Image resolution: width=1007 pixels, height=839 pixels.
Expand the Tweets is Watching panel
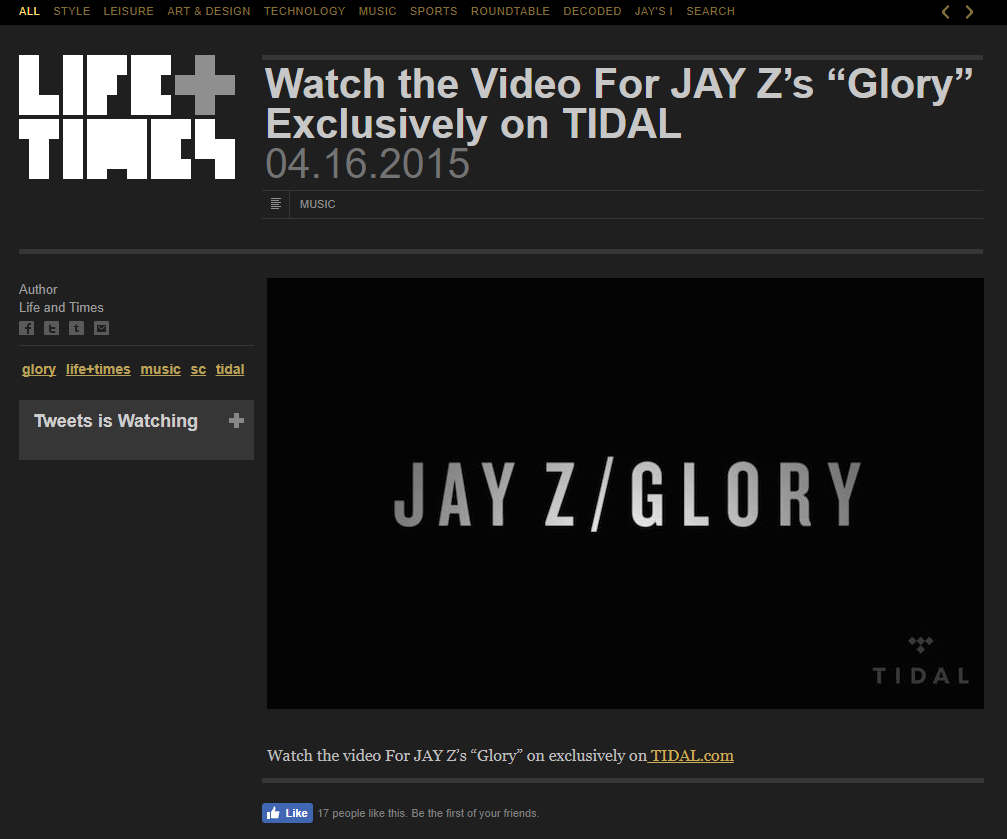(x=236, y=421)
